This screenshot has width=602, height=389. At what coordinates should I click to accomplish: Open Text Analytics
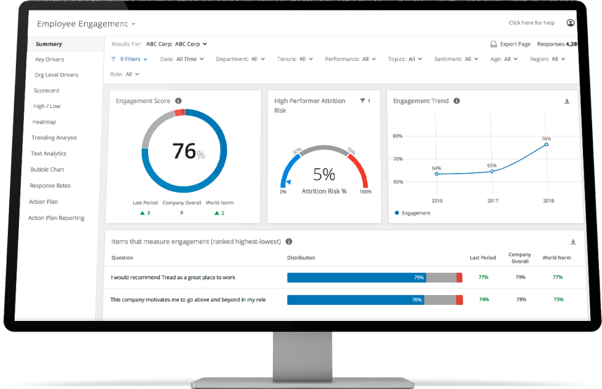[48, 154]
